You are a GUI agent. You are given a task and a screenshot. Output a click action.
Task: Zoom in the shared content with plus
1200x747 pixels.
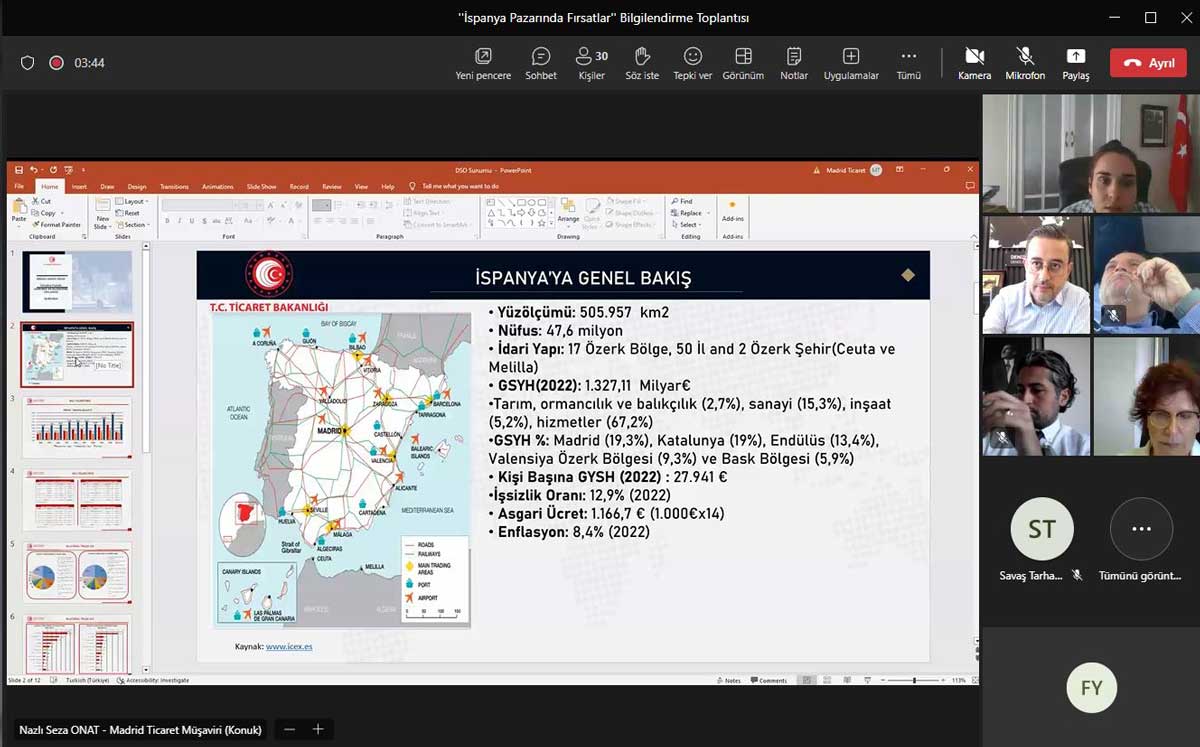click(x=318, y=729)
